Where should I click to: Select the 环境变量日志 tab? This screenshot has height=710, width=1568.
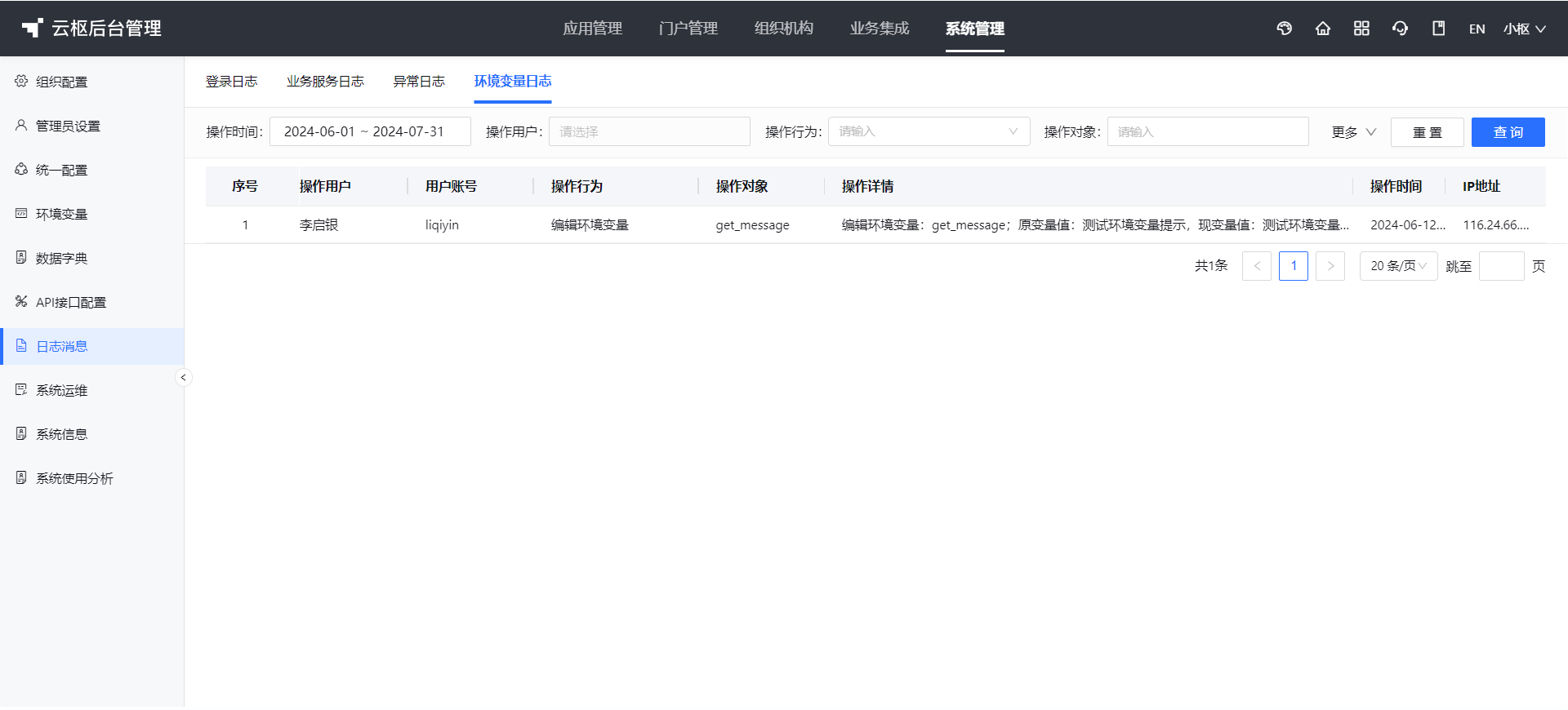(x=513, y=82)
